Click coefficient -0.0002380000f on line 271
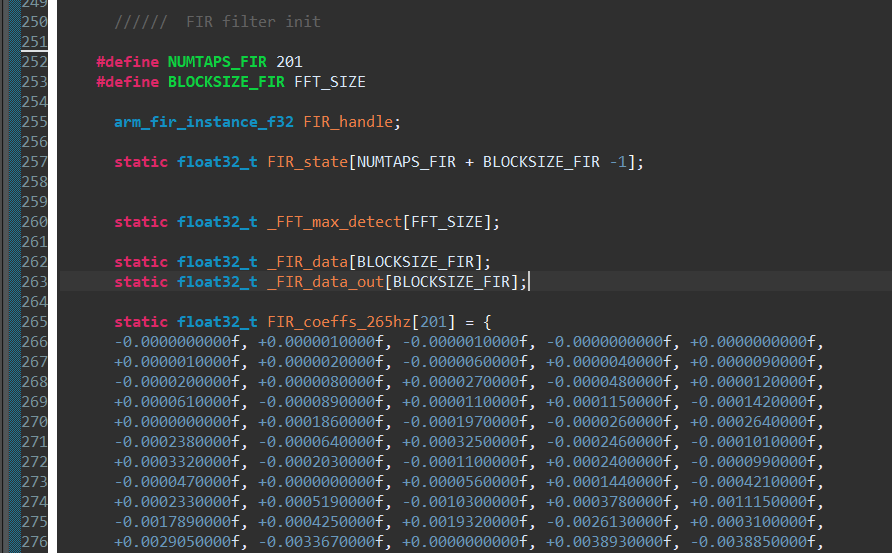The height and width of the screenshot is (553, 892). click(177, 441)
